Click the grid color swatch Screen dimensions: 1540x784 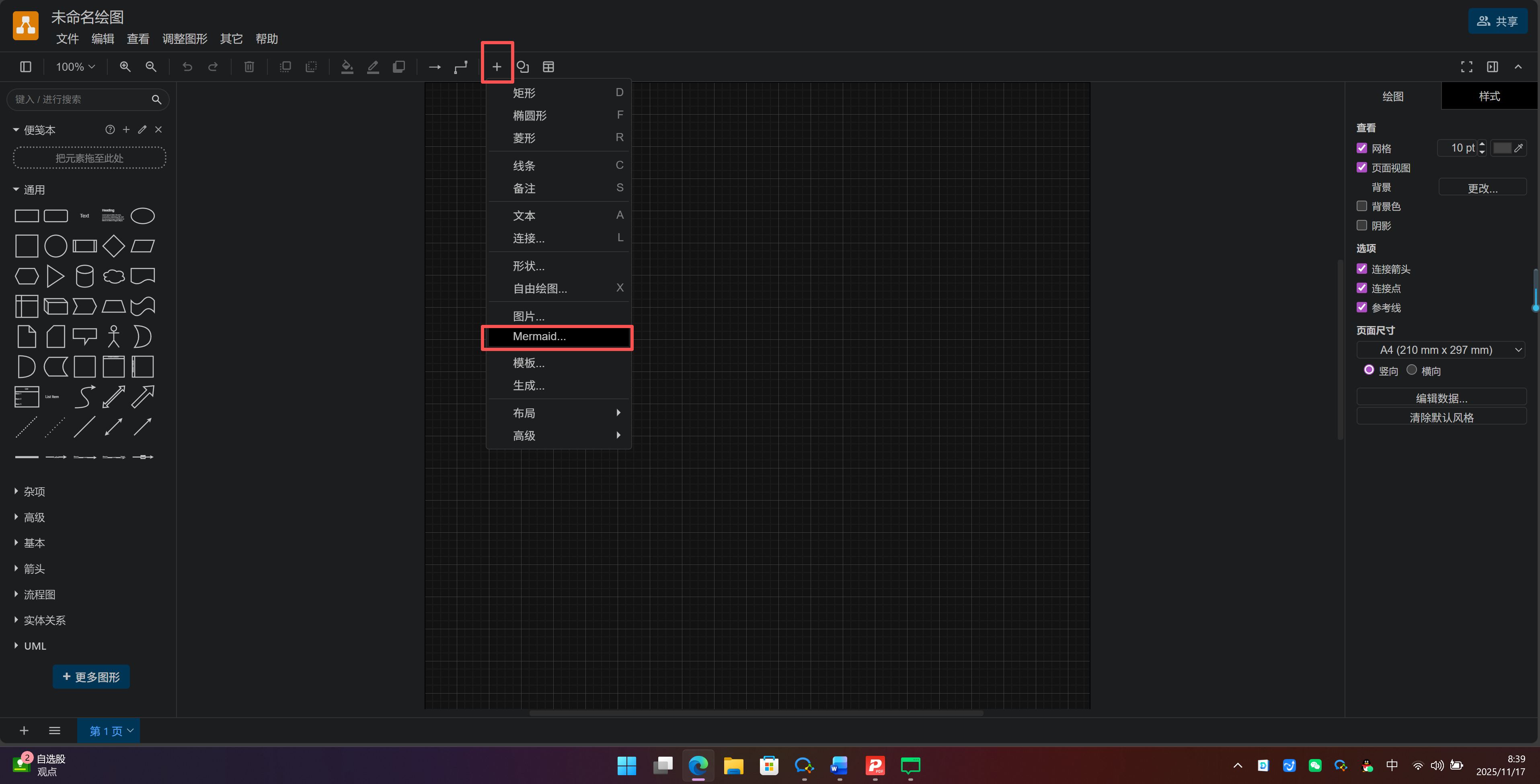click(x=1502, y=148)
